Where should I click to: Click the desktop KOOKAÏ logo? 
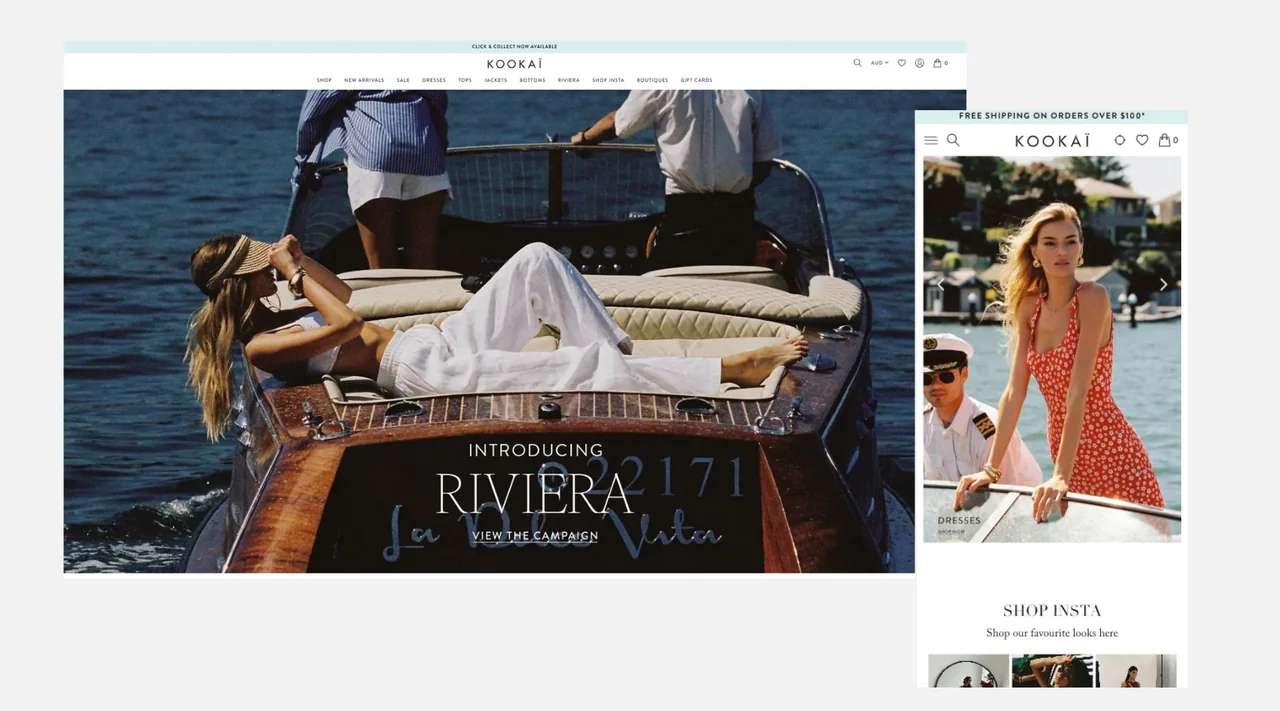point(515,64)
